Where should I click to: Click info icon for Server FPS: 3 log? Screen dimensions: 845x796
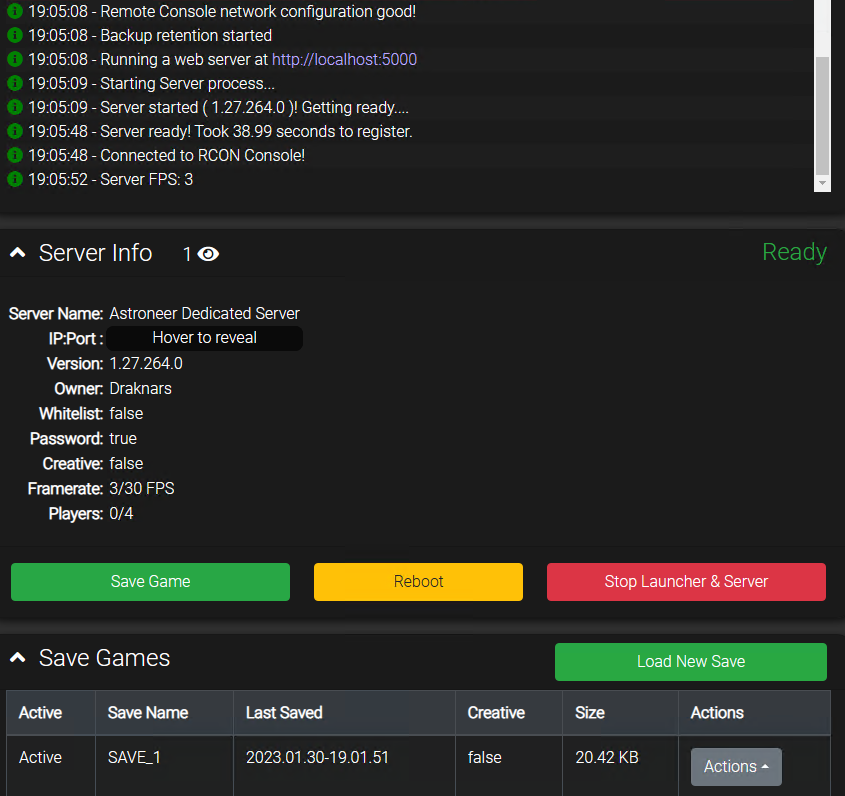coord(15,178)
